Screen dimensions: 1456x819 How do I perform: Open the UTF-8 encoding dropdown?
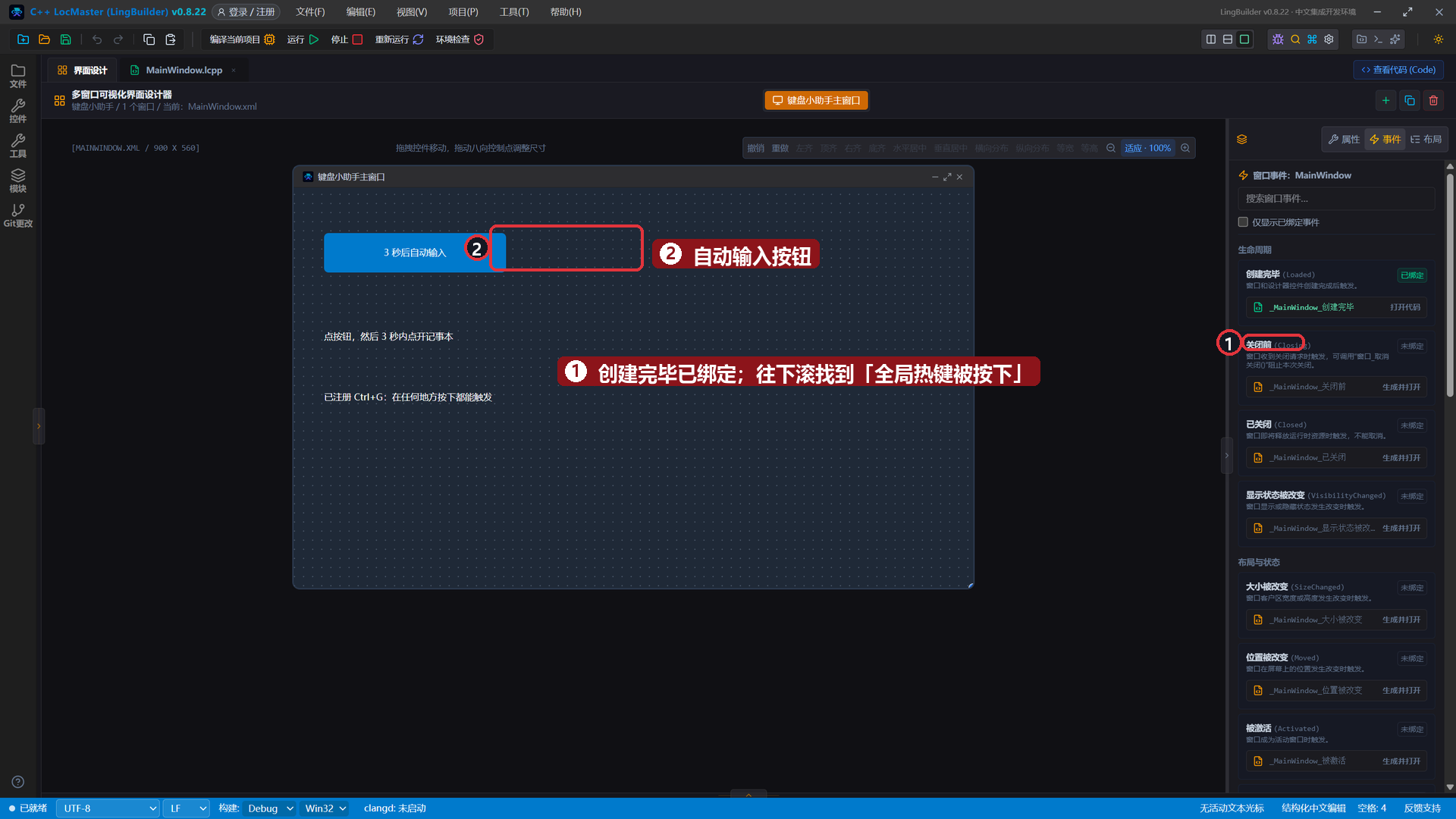pos(108,808)
